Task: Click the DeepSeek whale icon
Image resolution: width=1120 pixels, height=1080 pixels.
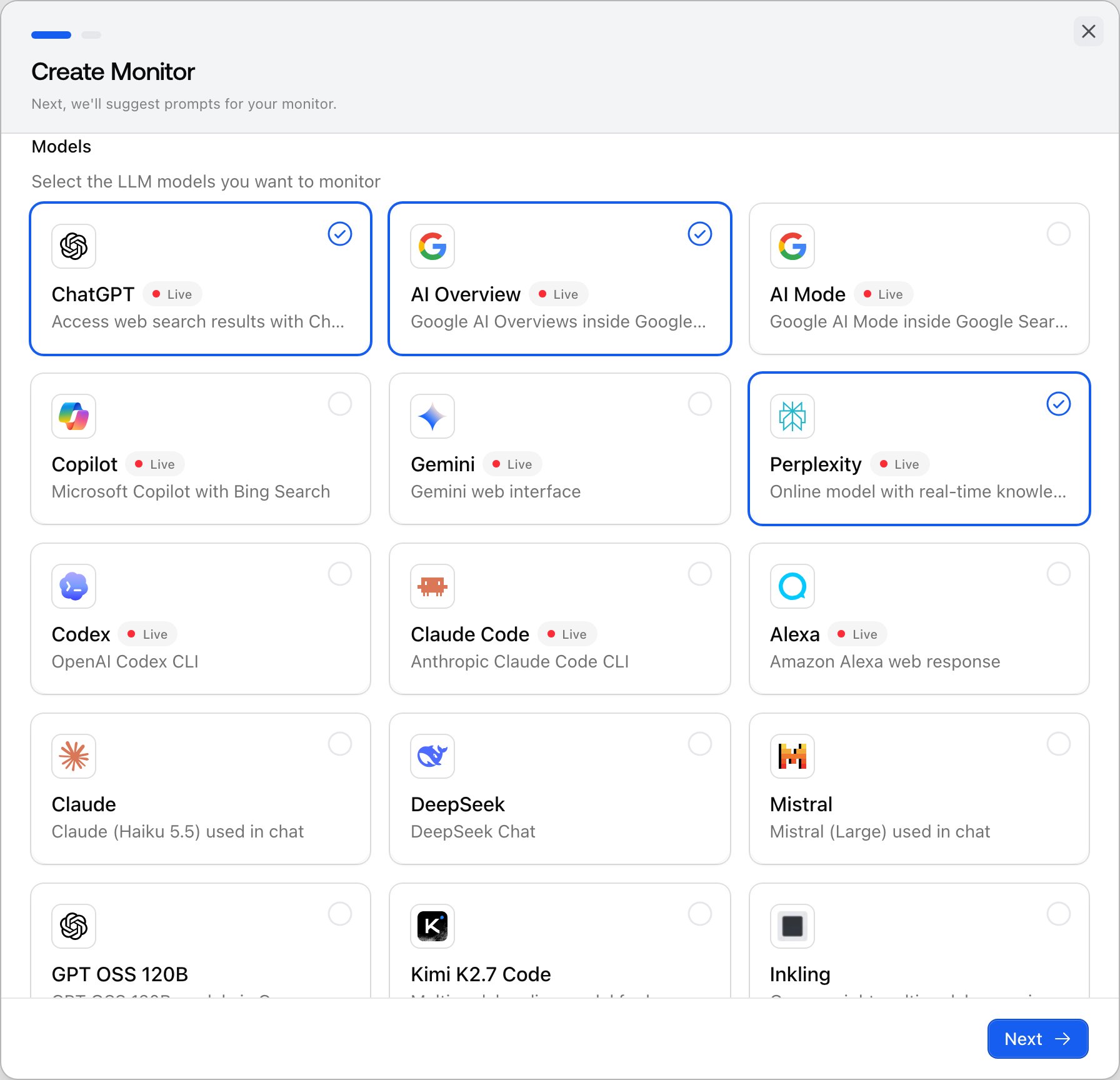Action: coord(432,756)
